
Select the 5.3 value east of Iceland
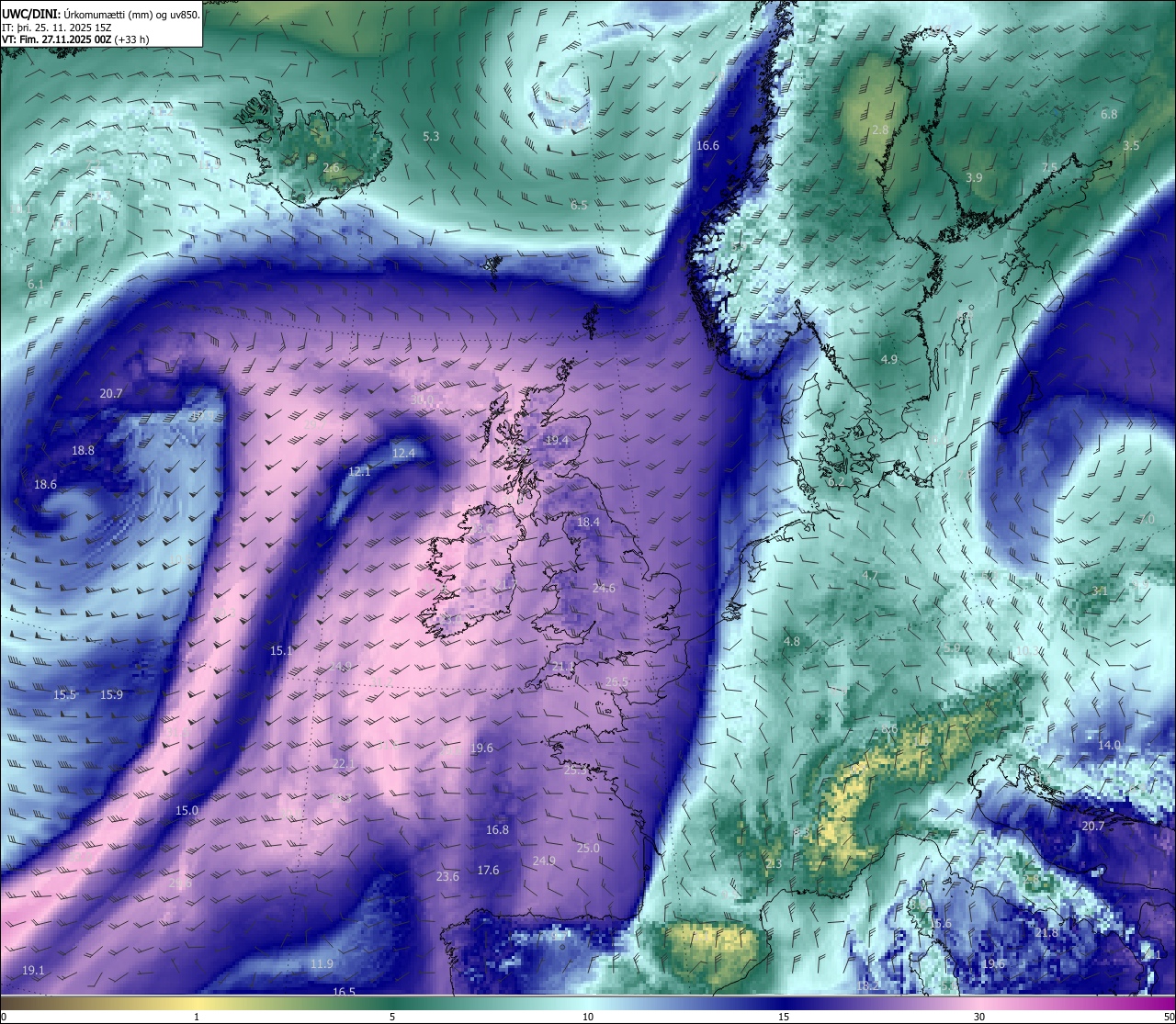[x=431, y=137]
